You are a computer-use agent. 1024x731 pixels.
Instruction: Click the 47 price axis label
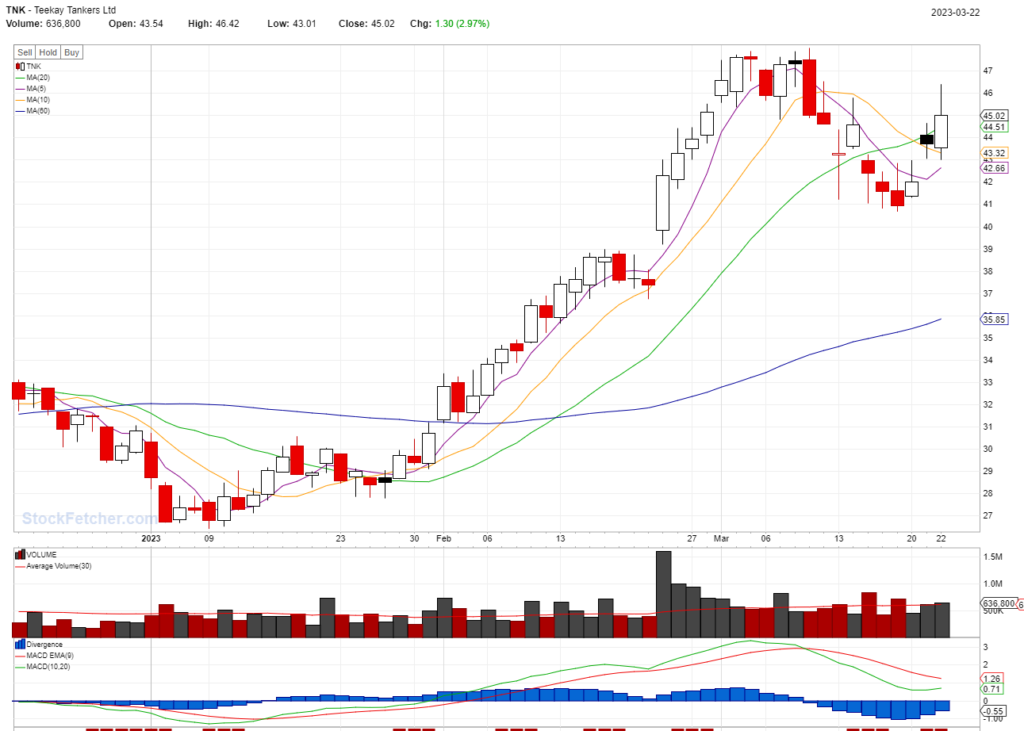(x=988, y=71)
